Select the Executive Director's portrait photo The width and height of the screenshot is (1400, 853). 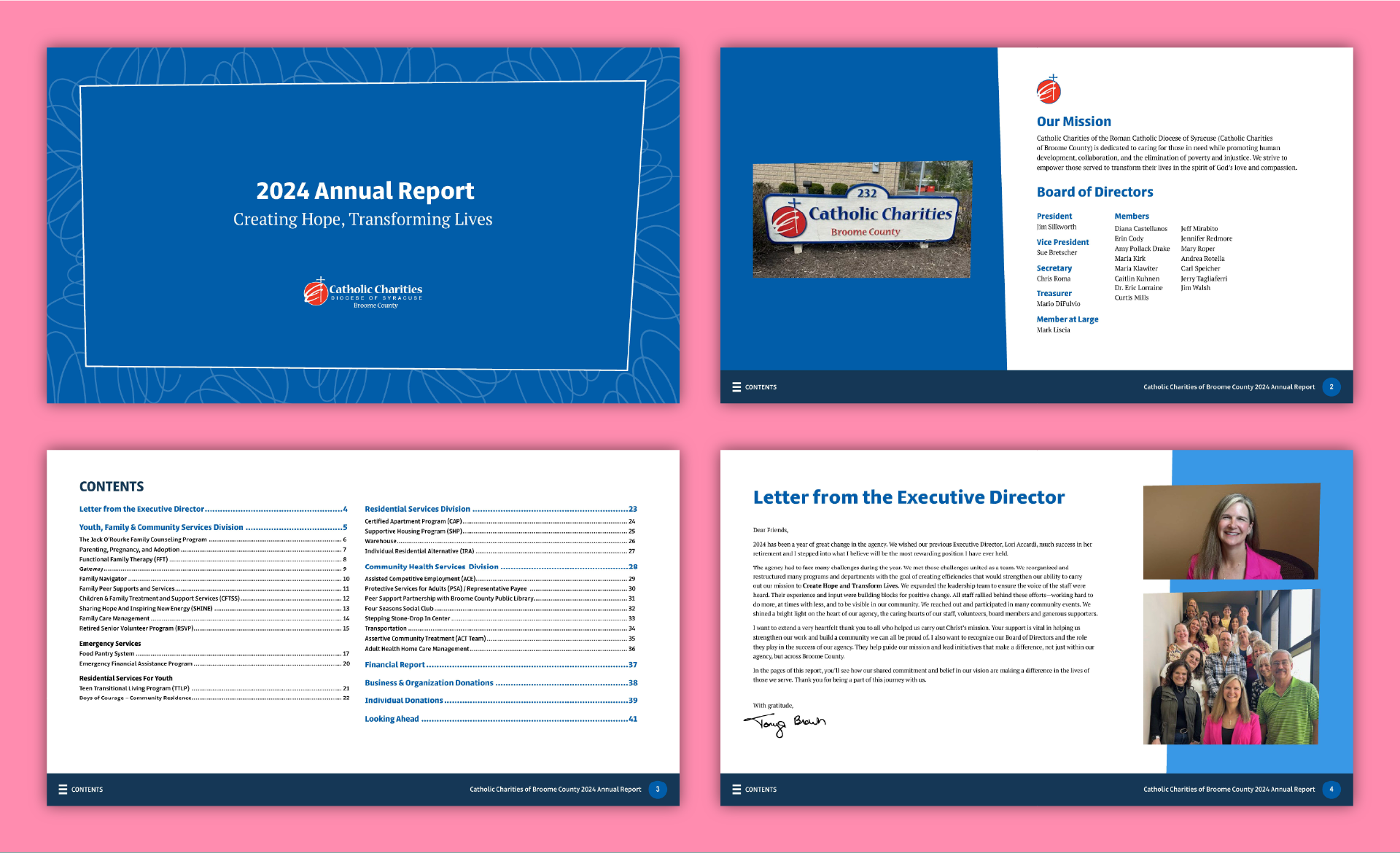point(1231,531)
